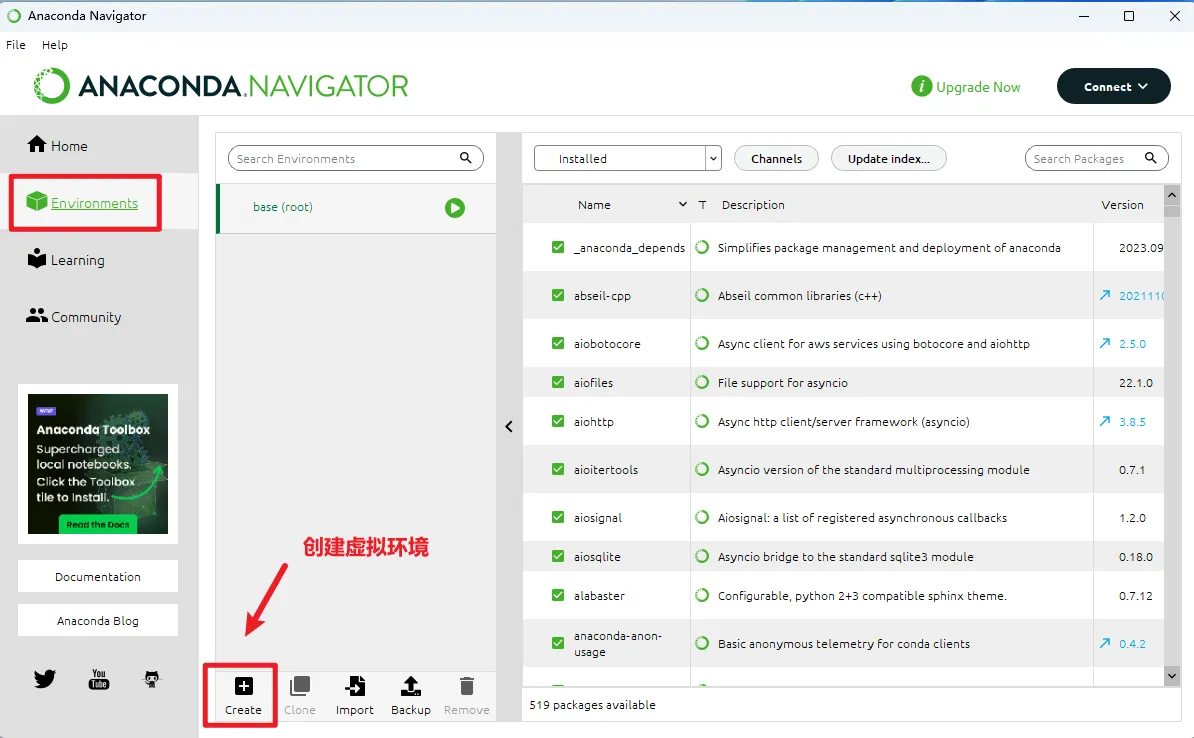Viewport: 1194px width, 738px height.
Task: Toggle the aiofiles package checkbox
Action: [x=558, y=382]
